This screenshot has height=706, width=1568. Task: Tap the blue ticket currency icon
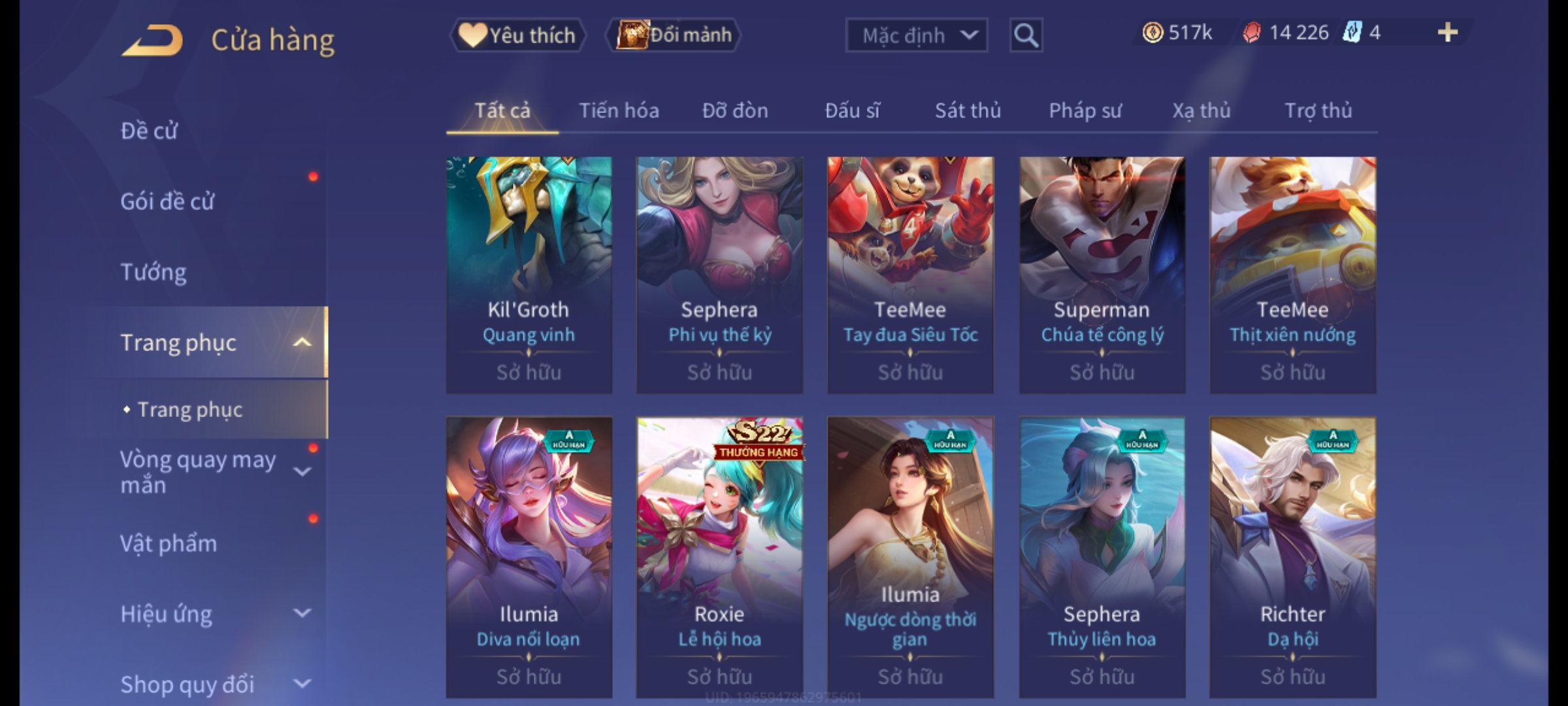(x=1351, y=32)
